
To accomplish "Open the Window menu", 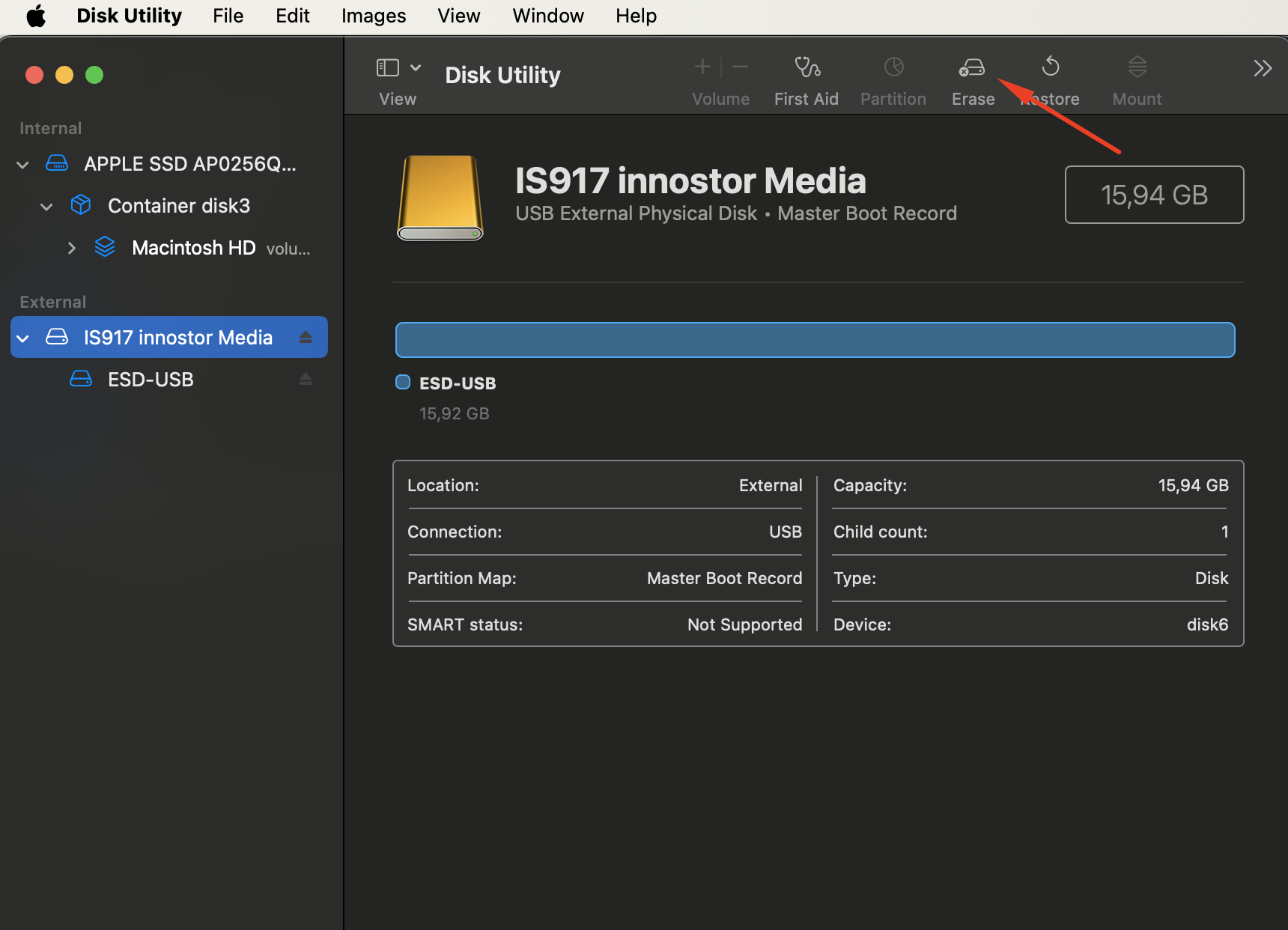I will pyautogui.click(x=547, y=16).
